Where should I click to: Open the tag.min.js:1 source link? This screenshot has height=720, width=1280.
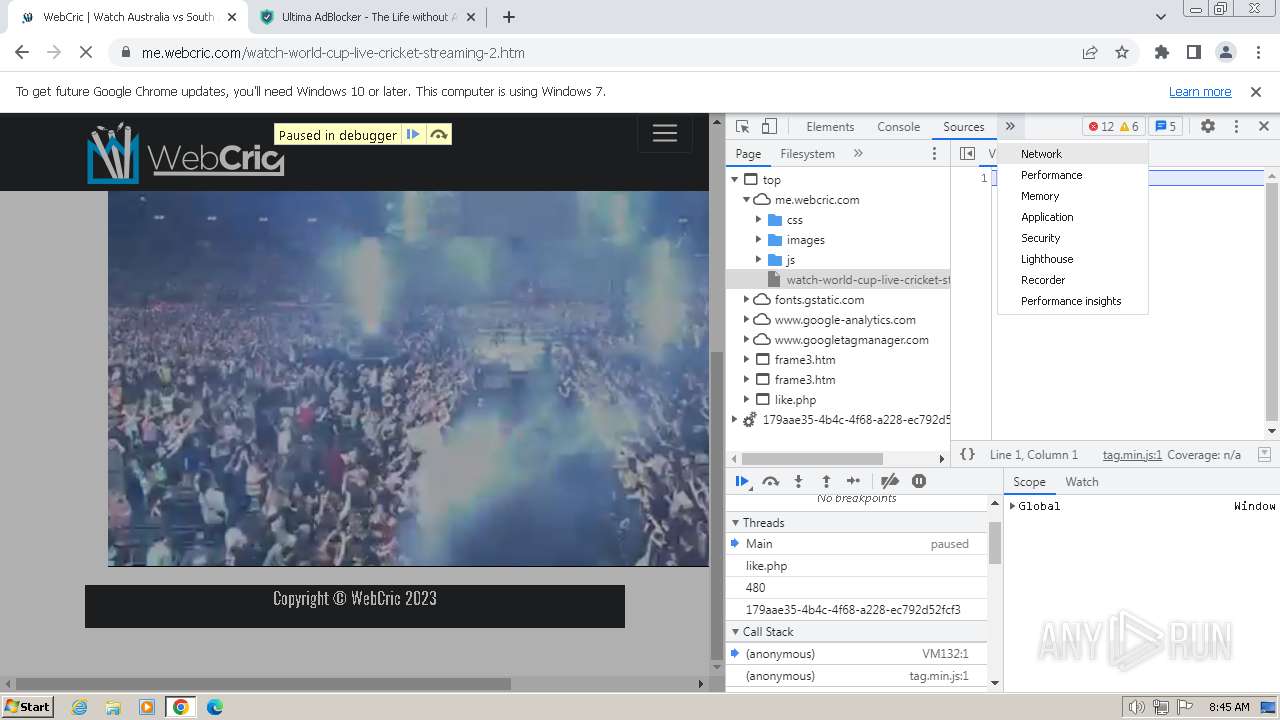tap(1132, 455)
